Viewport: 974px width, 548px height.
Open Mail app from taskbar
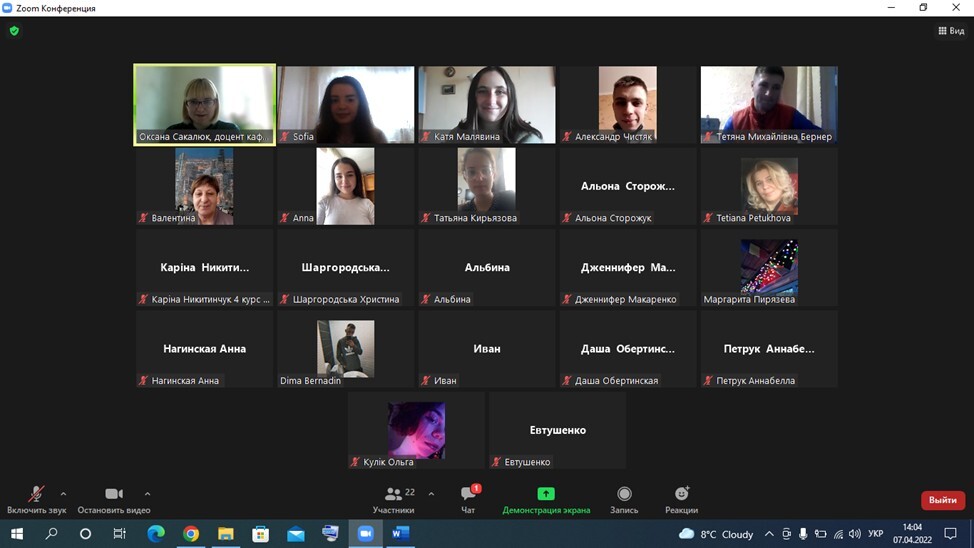tap(296, 534)
